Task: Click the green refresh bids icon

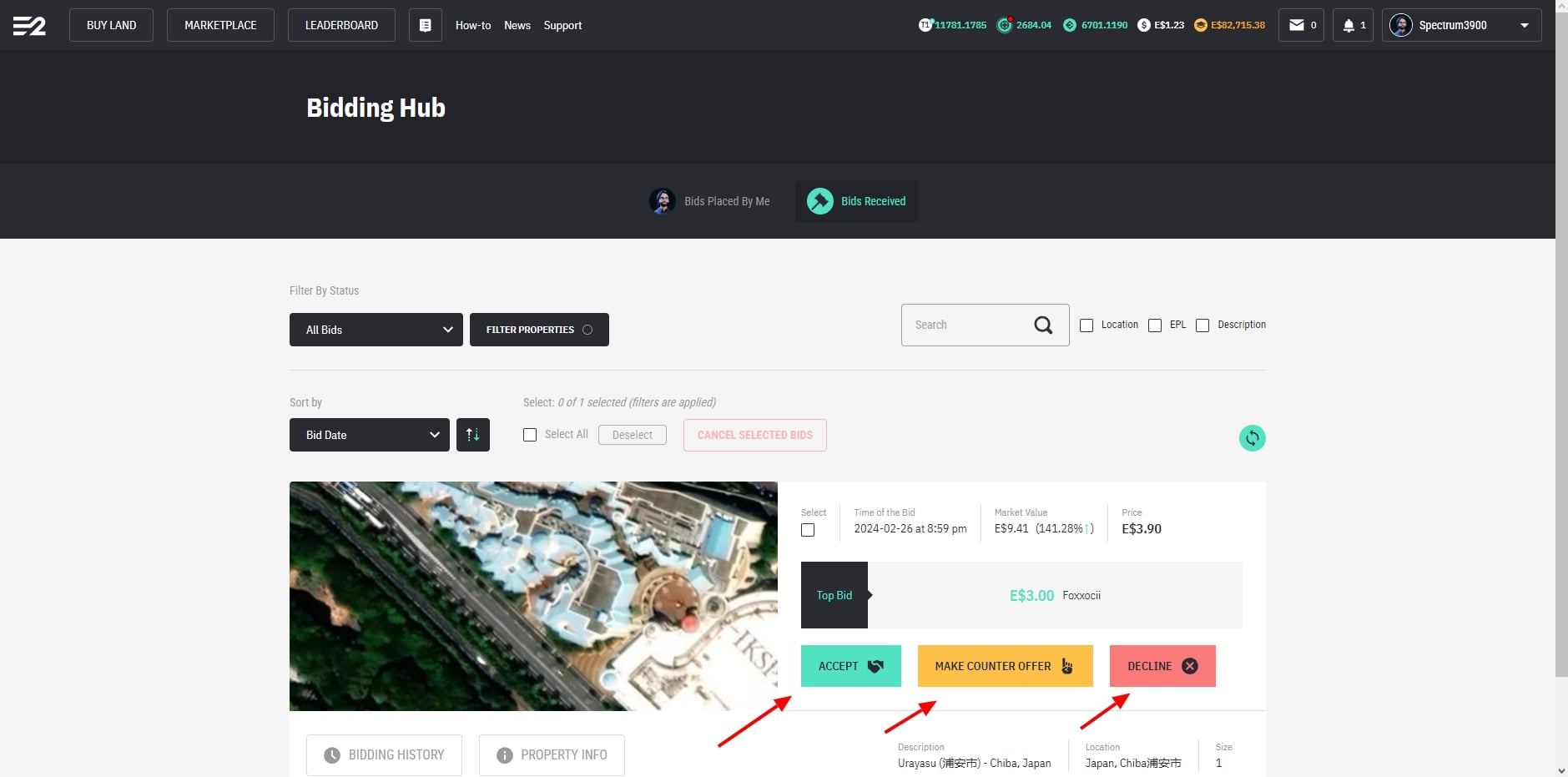Action: tap(1252, 438)
